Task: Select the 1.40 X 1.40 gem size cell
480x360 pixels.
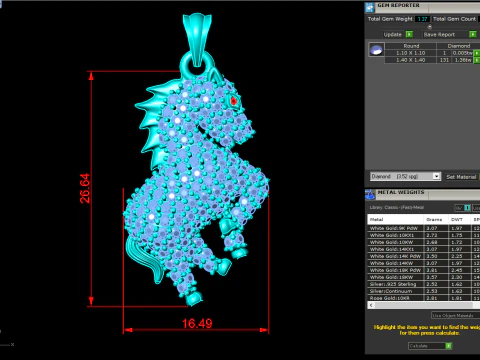Action: (410, 60)
